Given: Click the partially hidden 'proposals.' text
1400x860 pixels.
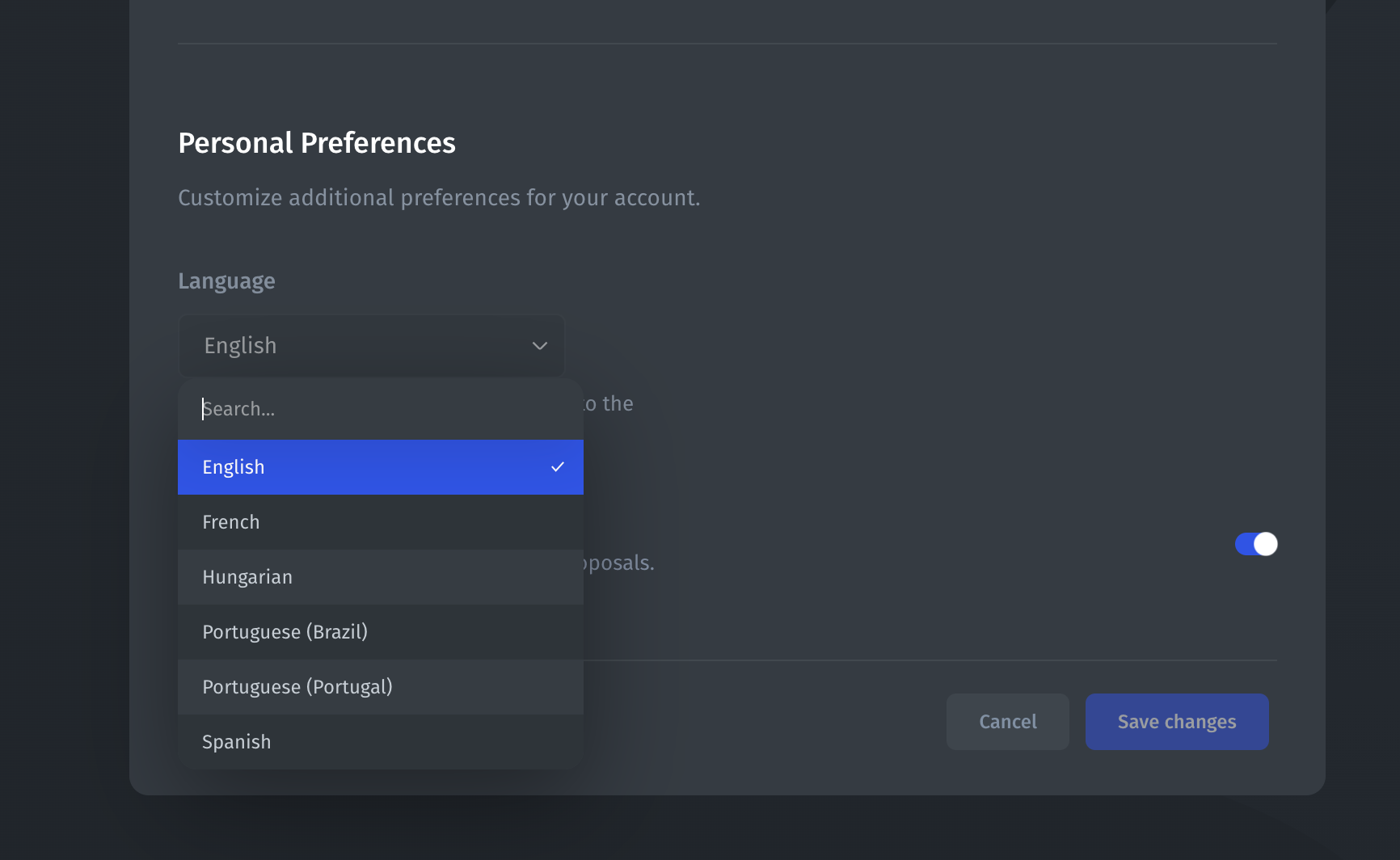Looking at the screenshot, I should click(619, 563).
